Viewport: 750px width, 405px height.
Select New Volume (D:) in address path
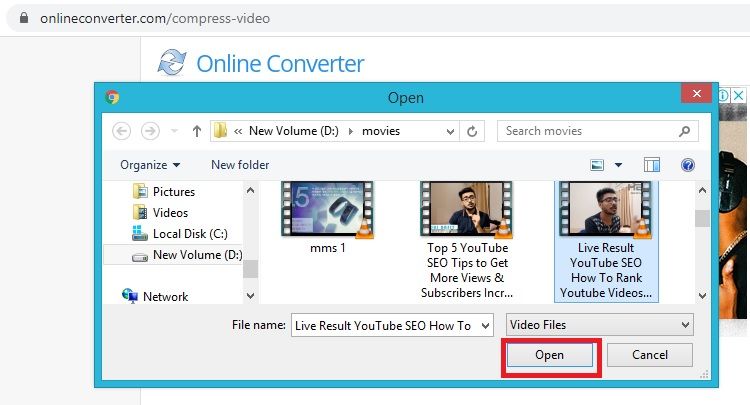point(294,131)
